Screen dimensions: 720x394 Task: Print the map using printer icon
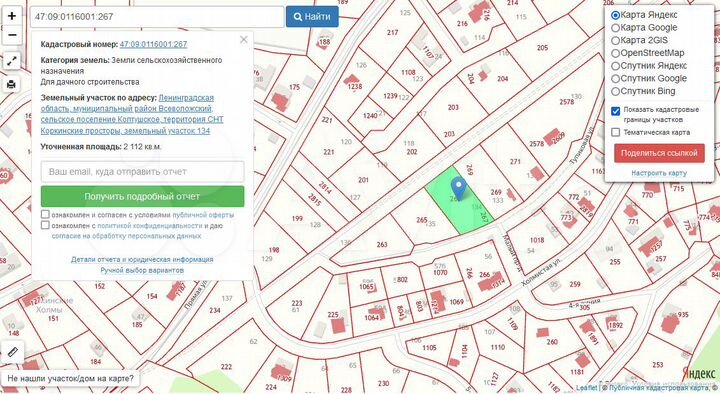tap(12, 84)
